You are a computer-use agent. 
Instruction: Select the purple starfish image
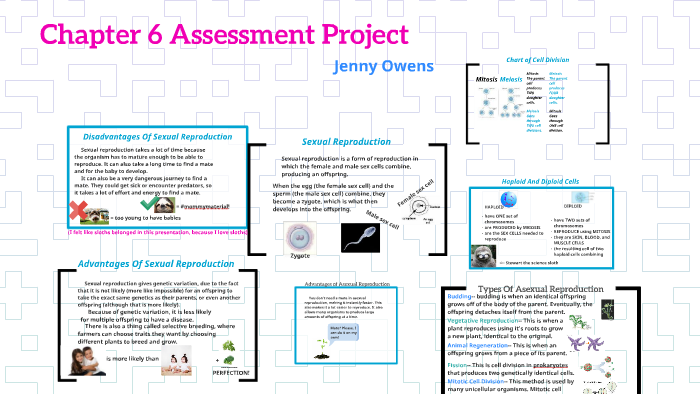585,343
